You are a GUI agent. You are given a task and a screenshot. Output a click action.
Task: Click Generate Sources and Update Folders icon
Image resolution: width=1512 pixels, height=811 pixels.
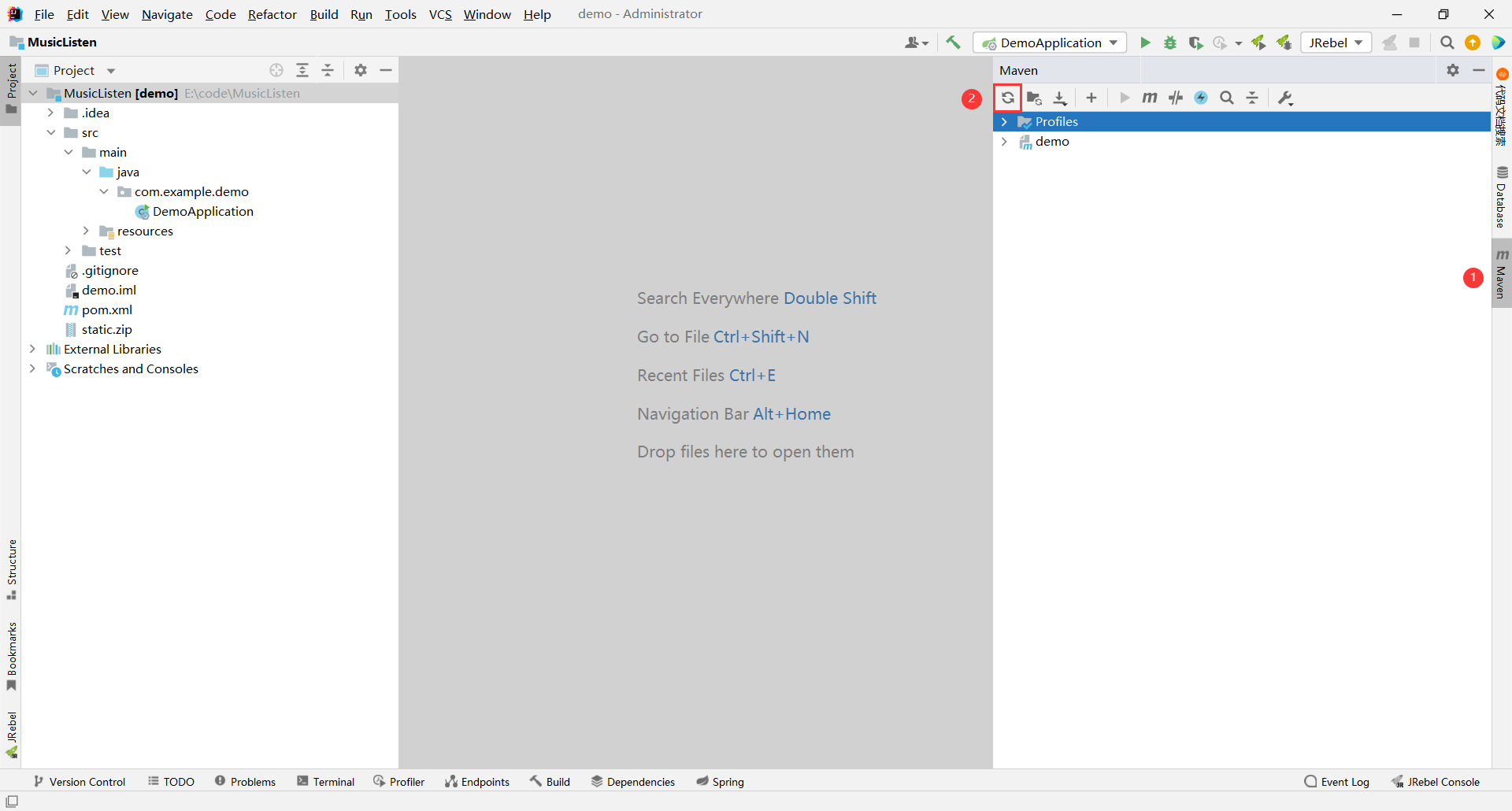tap(1034, 98)
